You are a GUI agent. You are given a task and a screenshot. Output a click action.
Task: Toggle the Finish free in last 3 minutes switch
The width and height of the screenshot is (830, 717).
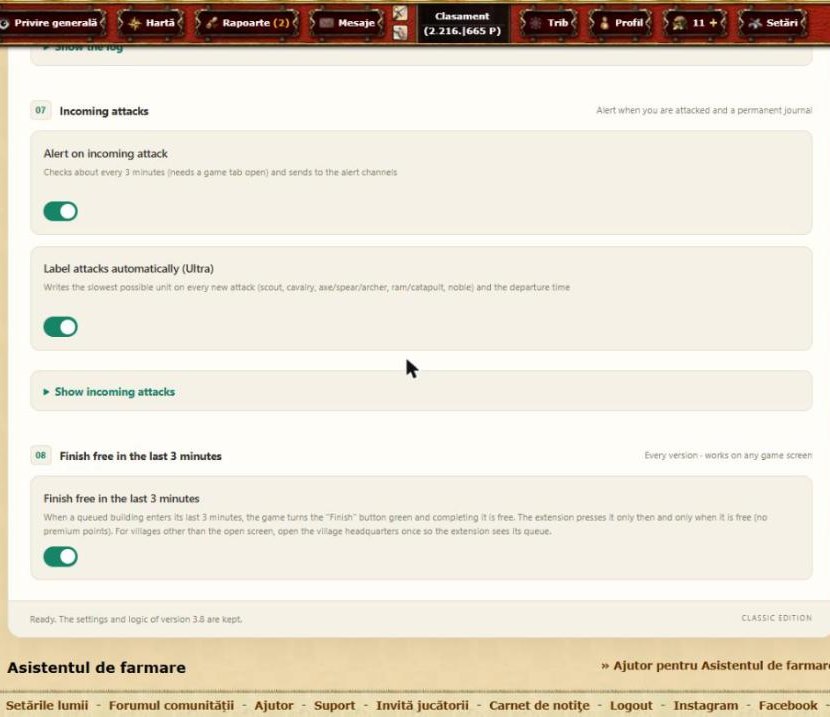(x=60, y=557)
